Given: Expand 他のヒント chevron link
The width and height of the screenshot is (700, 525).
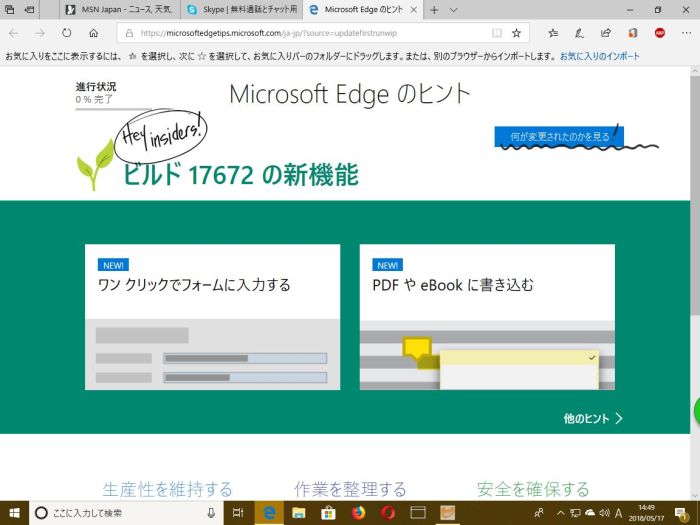Looking at the screenshot, I should click(593, 418).
